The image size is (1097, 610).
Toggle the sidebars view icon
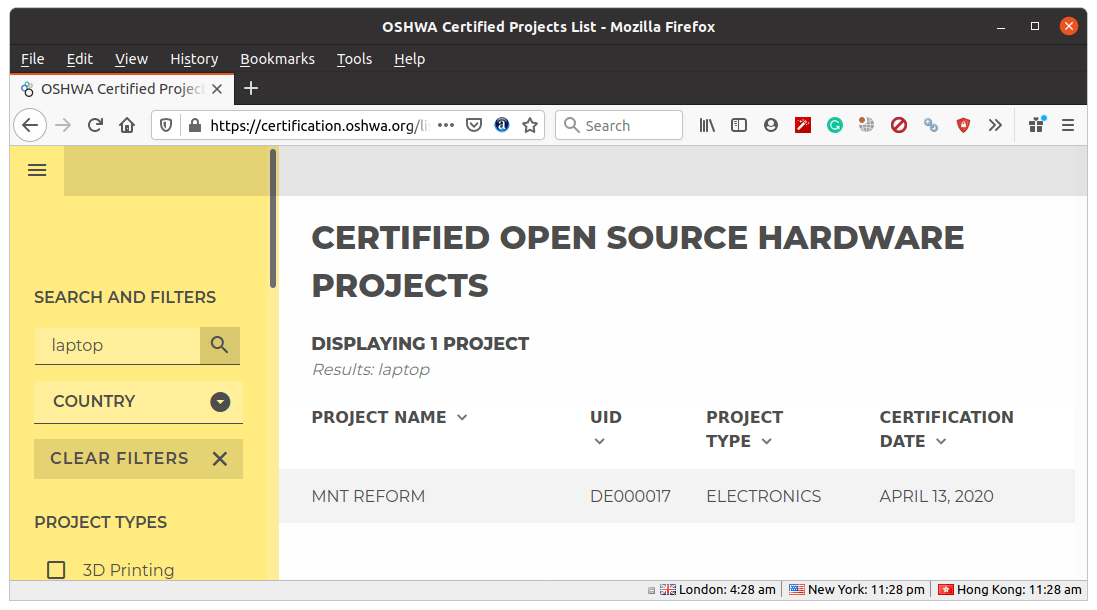pos(739,125)
